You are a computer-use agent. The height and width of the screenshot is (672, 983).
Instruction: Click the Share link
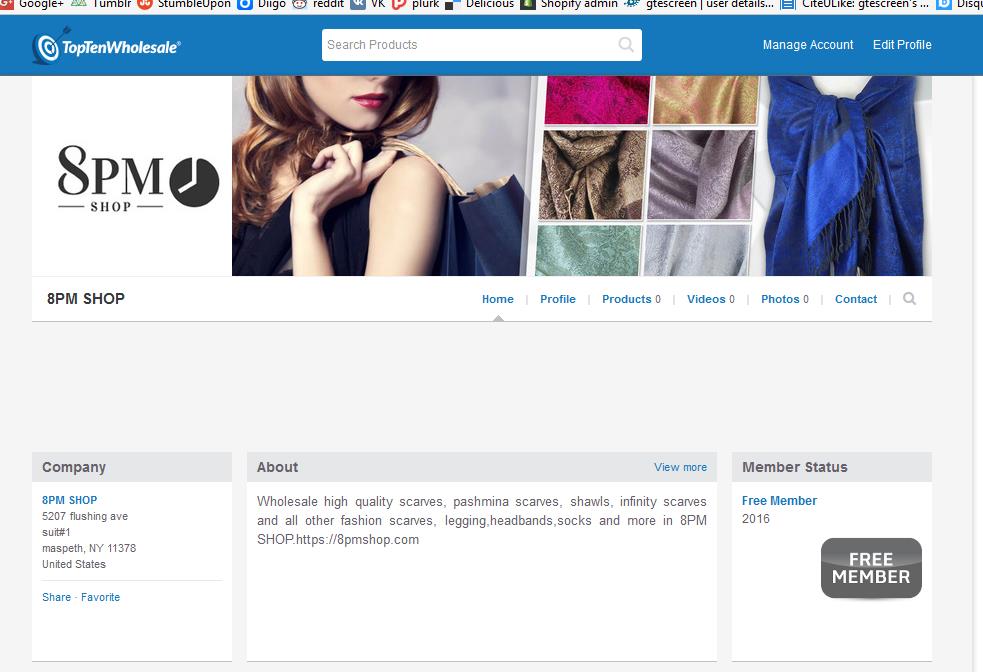click(x=56, y=597)
